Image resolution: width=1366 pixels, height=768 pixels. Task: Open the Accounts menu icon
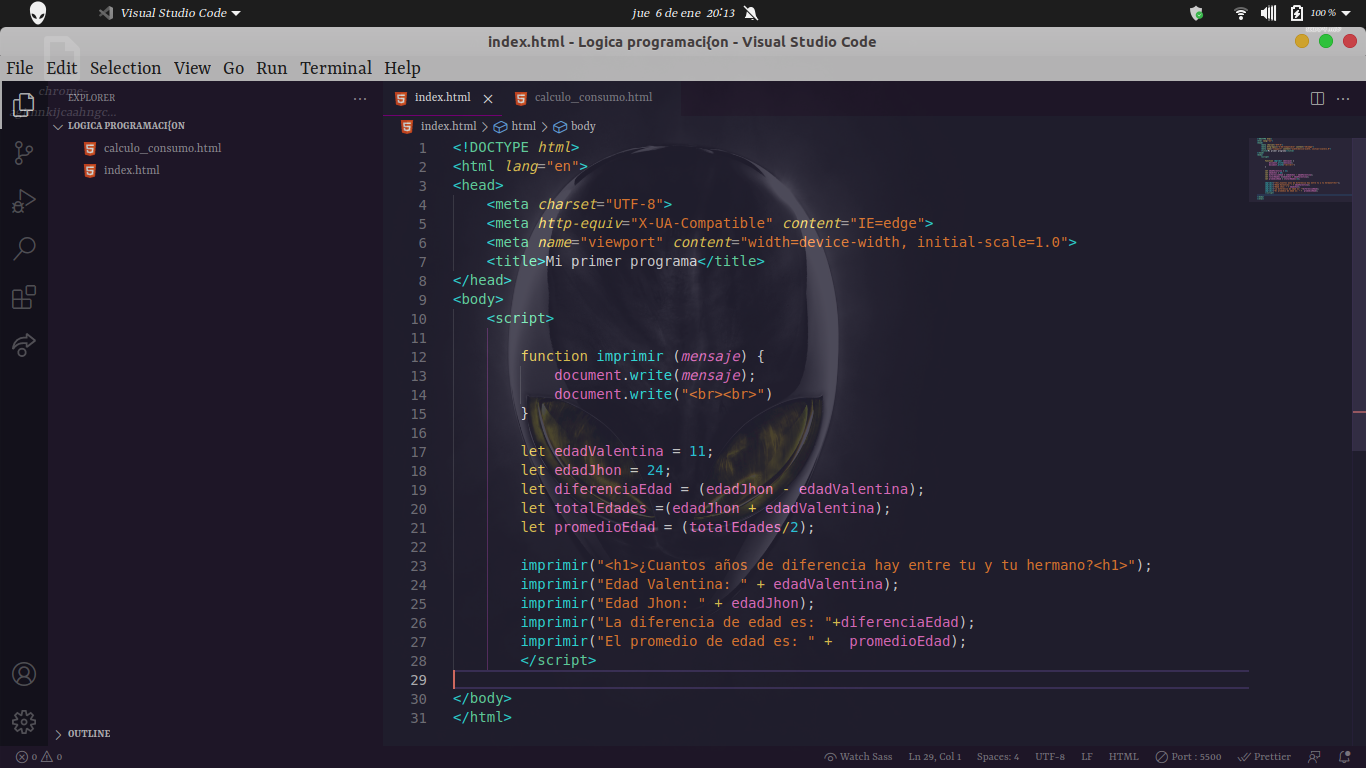(24, 674)
